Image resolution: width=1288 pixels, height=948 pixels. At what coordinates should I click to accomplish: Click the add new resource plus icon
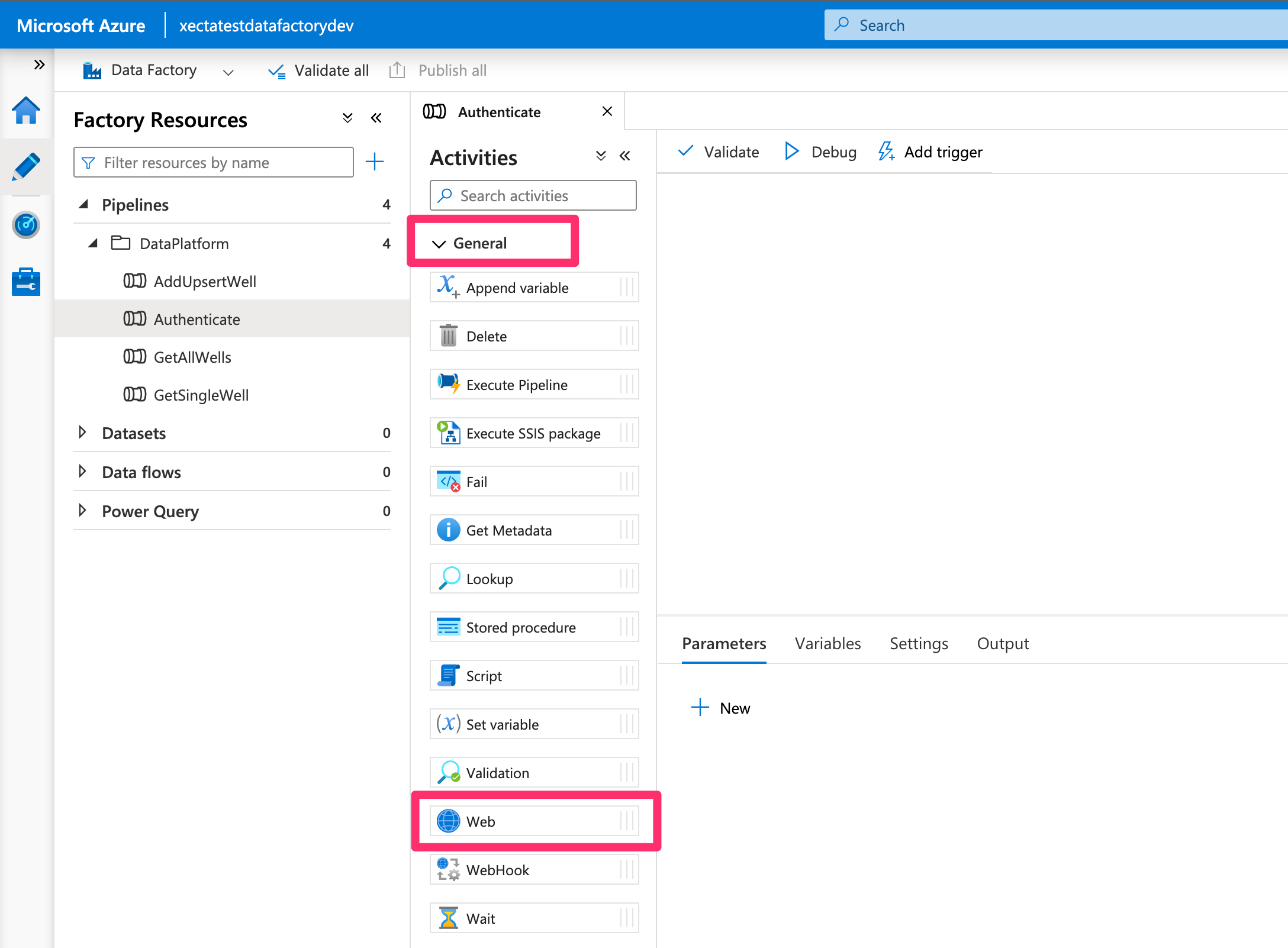[375, 162]
